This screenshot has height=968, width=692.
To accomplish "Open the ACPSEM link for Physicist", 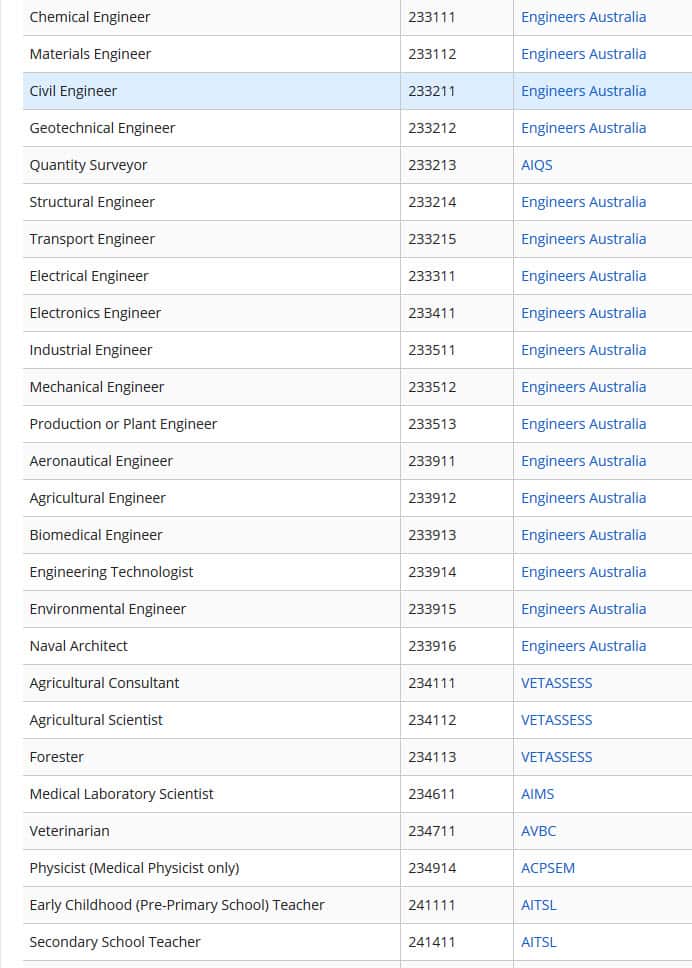I will [548, 867].
